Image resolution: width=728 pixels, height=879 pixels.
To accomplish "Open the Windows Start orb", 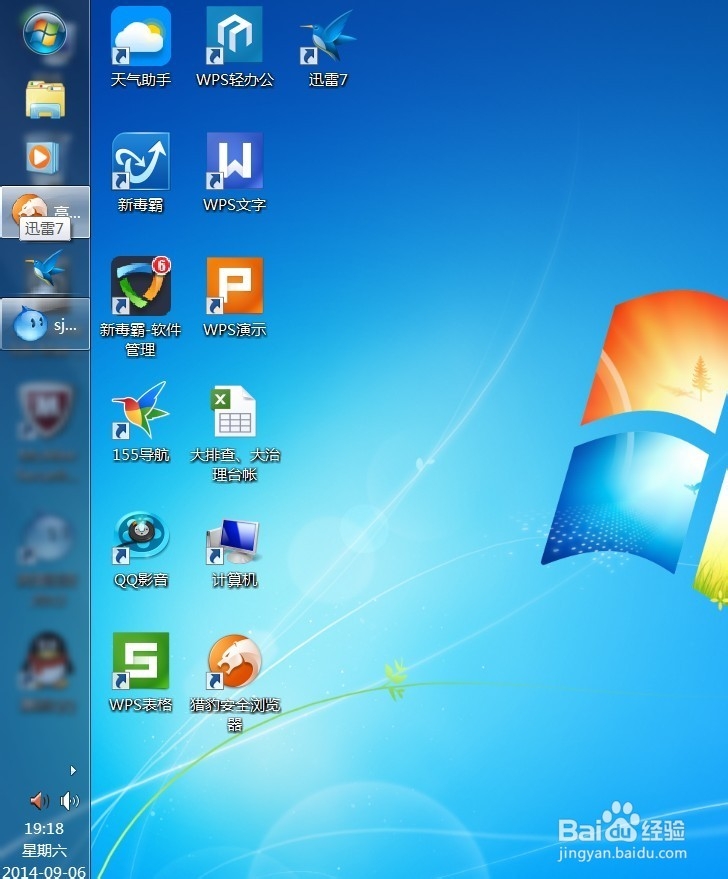I will click(45, 33).
